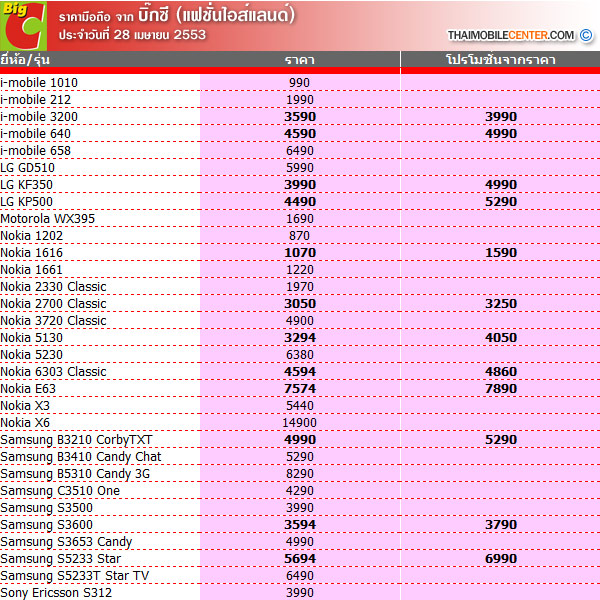The height and width of the screenshot is (600, 600).
Task: Select the Nokia X6 model name
Action: click(x=25, y=422)
